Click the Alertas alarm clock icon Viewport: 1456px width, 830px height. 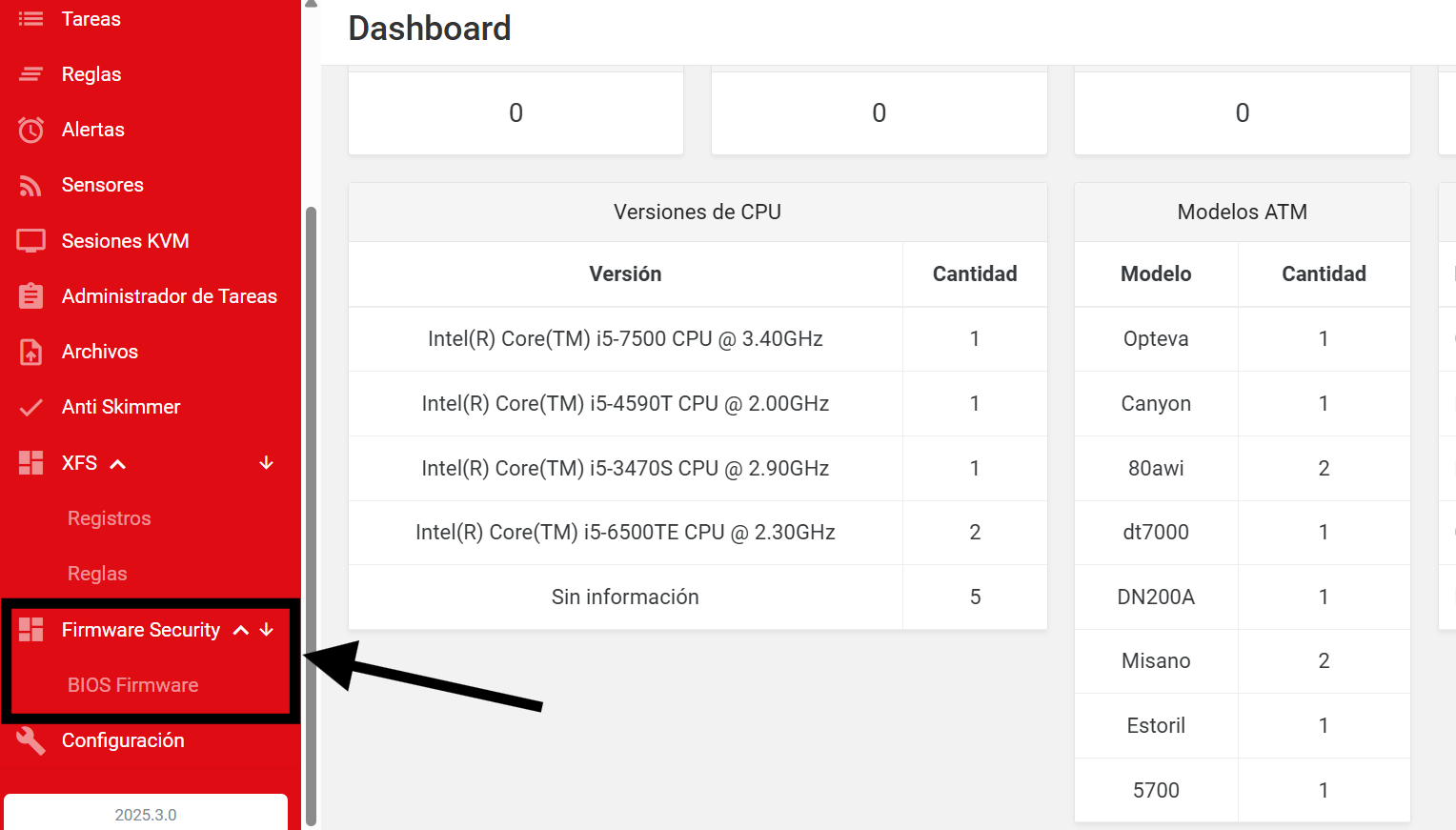pos(30,130)
